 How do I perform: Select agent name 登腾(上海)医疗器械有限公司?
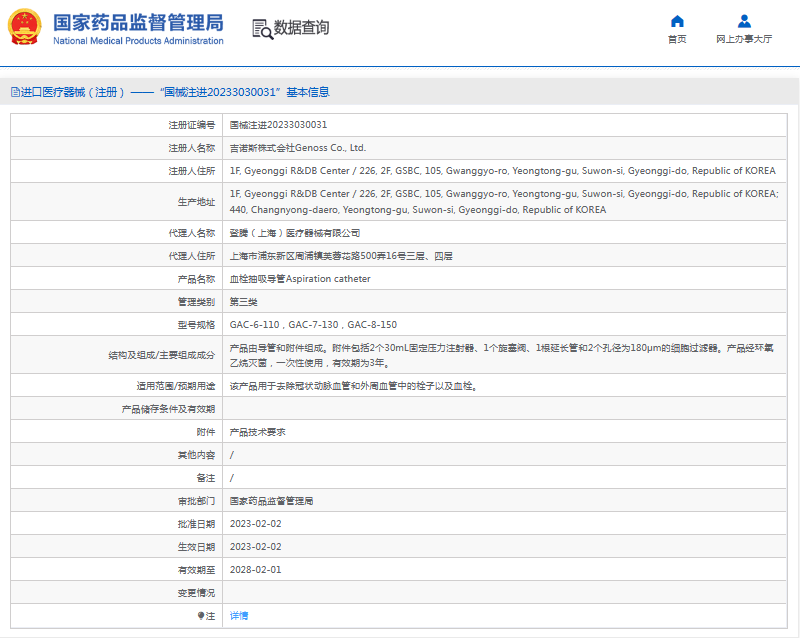(294, 233)
